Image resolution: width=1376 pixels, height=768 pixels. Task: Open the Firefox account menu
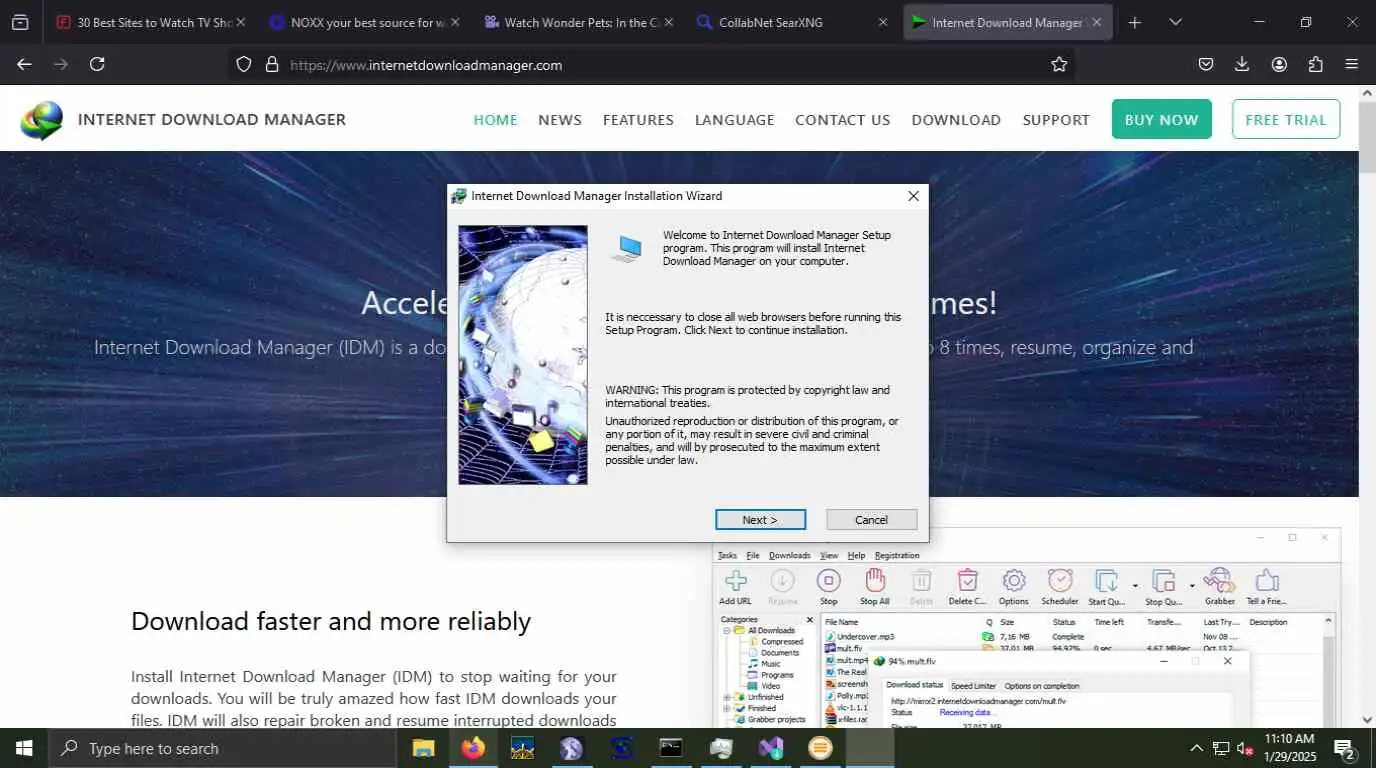(x=1279, y=64)
